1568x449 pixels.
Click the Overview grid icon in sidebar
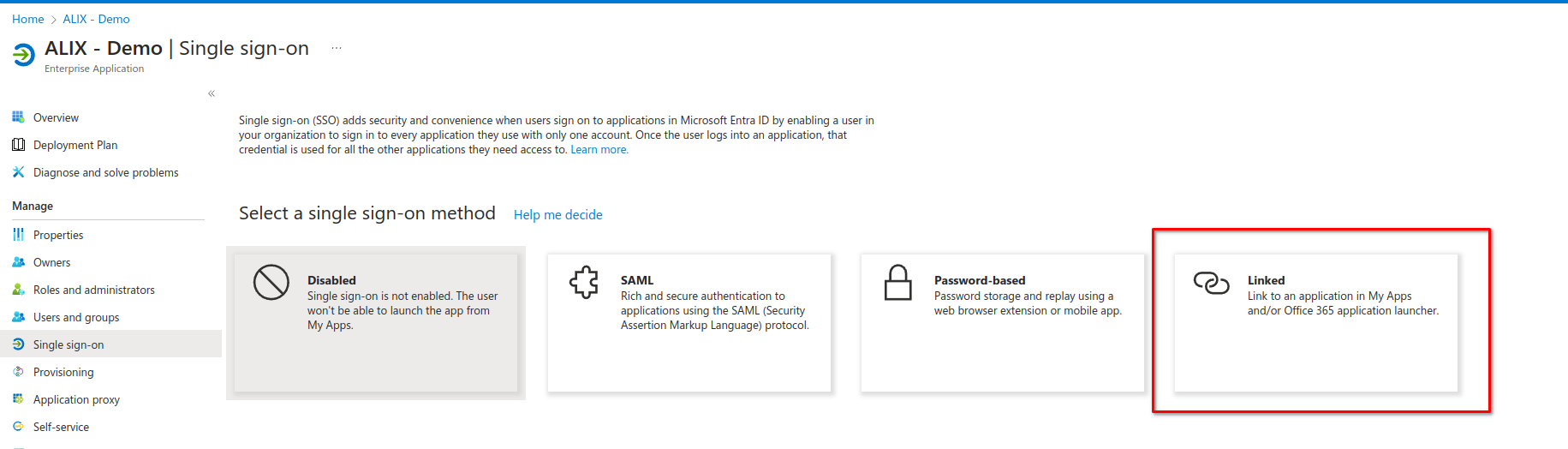coord(18,117)
